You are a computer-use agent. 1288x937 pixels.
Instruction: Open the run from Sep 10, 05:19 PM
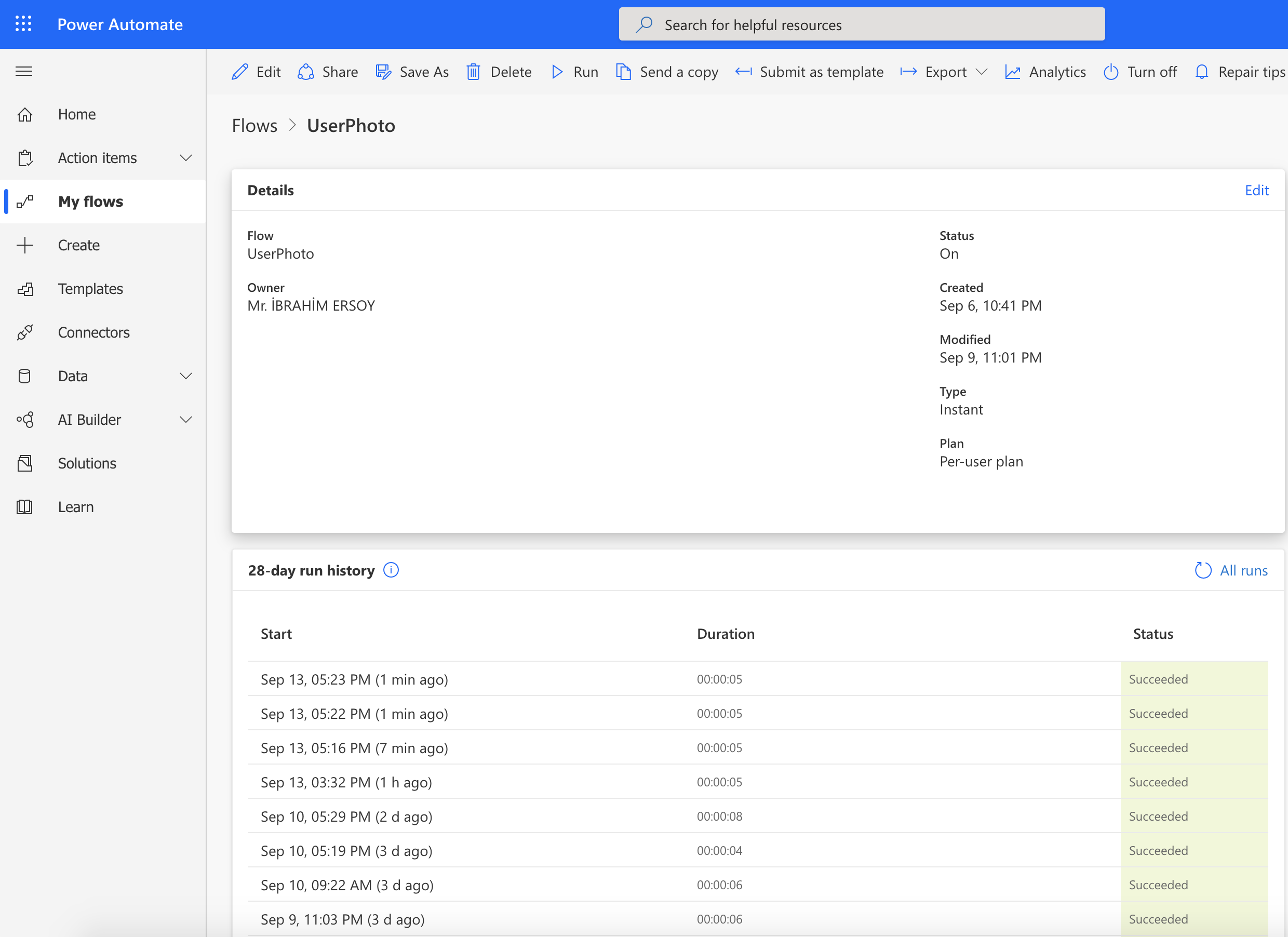[x=758, y=851]
